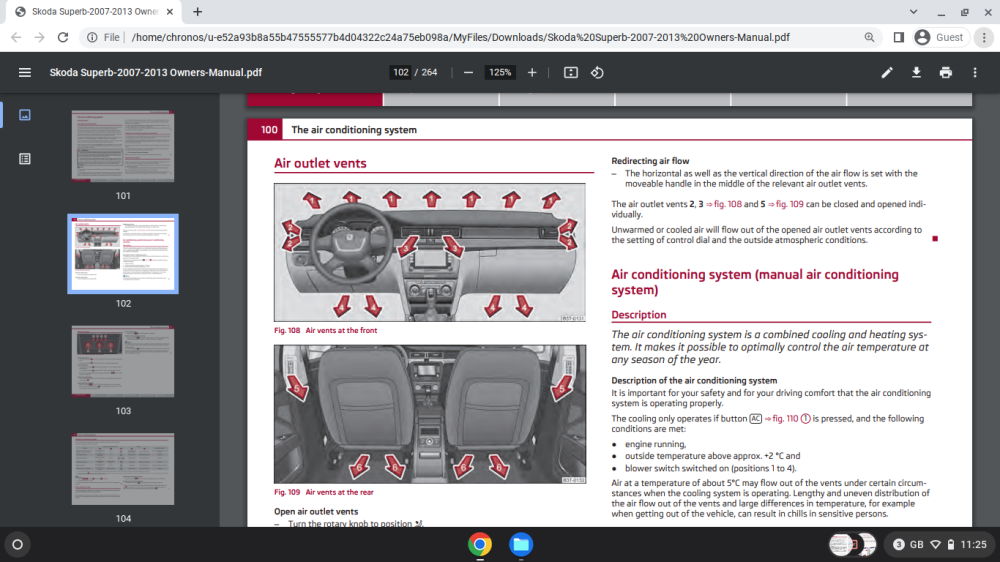Toggle the browser side panel
The image size is (1000, 562).
899,38
